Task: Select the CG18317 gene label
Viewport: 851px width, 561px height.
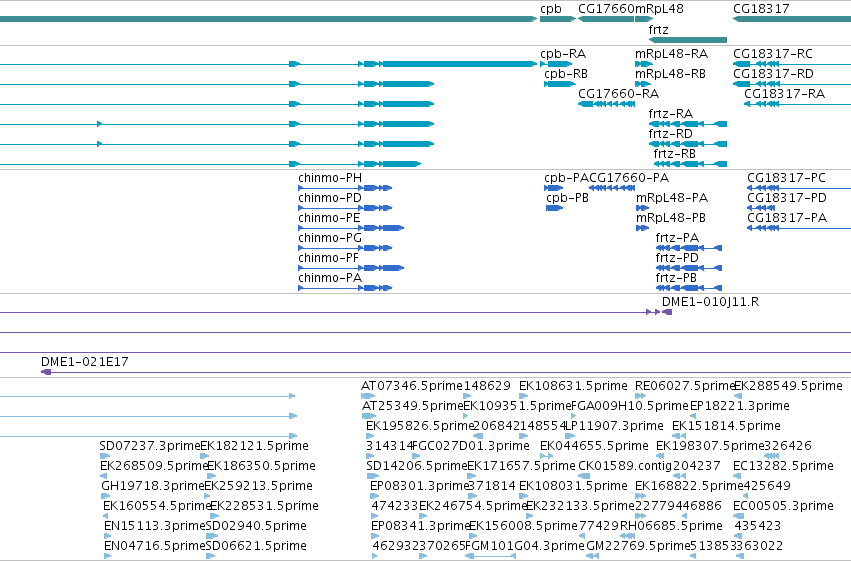Action: pyautogui.click(x=761, y=9)
